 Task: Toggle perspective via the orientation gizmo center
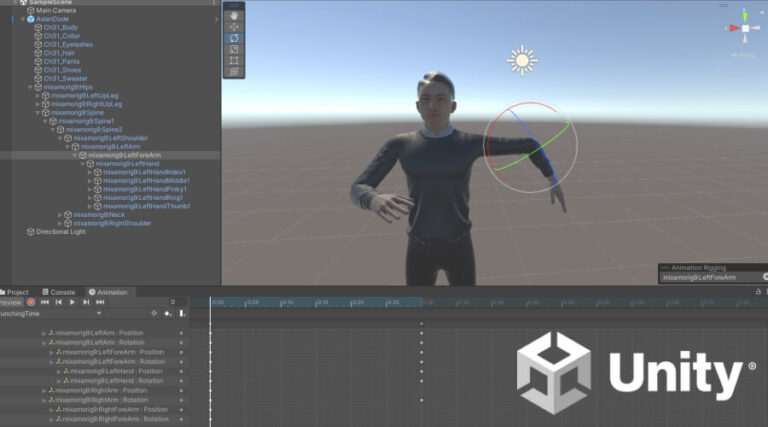tap(743, 28)
